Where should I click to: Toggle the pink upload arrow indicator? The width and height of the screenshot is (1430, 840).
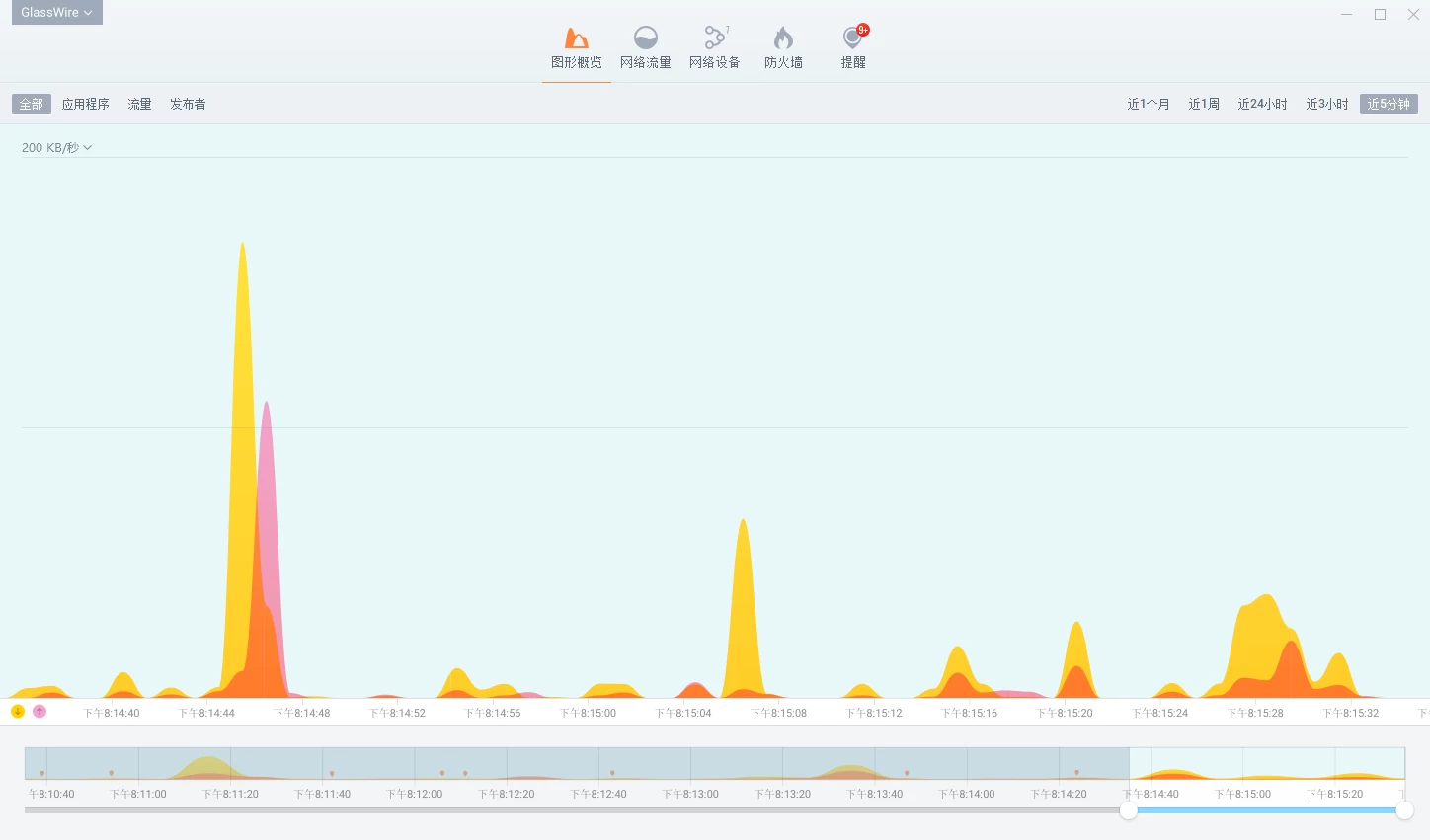point(40,711)
